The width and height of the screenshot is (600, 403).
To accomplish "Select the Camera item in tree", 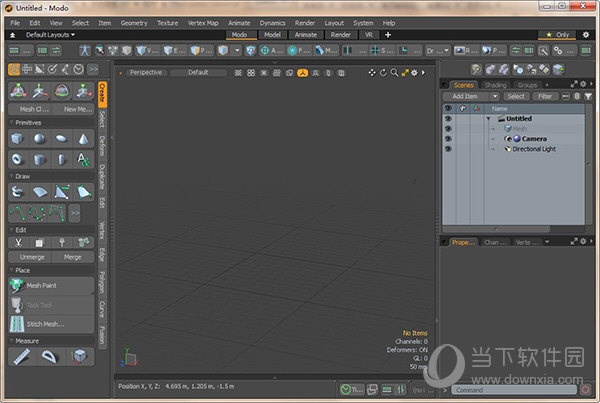I will coord(534,139).
